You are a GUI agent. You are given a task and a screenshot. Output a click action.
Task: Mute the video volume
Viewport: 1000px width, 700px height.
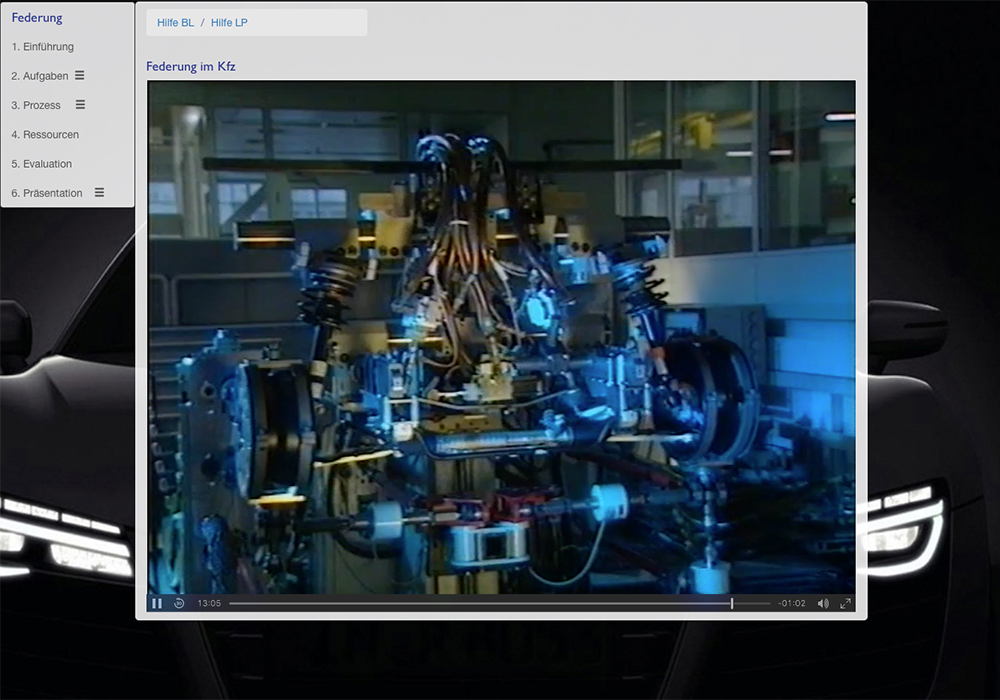823,603
